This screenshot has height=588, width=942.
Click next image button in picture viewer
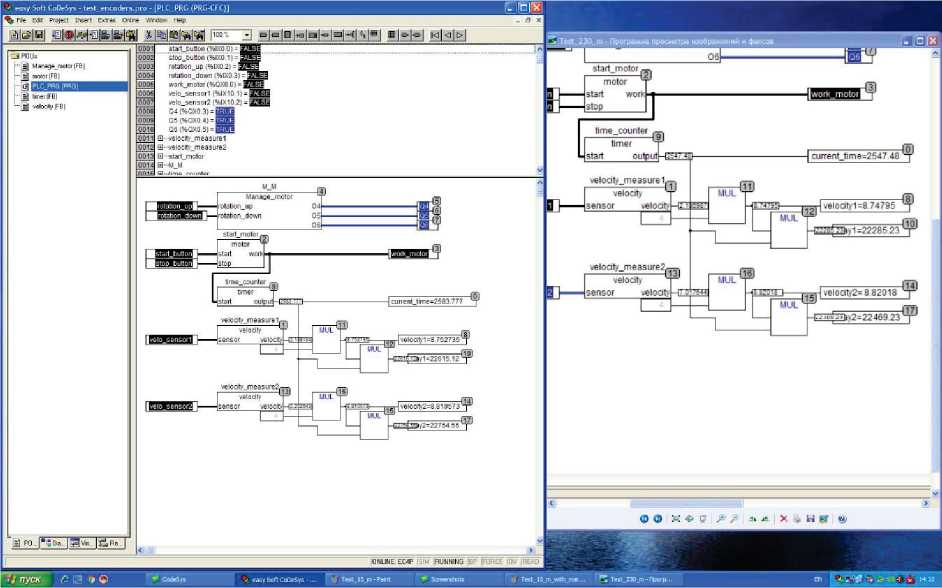tap(657, 519)
